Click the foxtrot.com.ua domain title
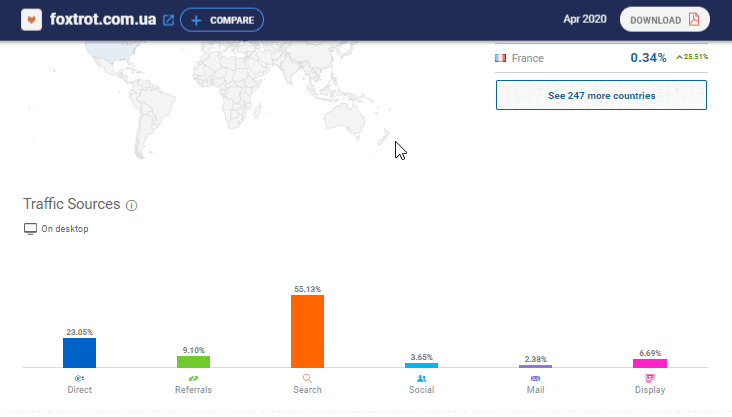The height and width of the screenshot is (417, 732). click(102, 20)
